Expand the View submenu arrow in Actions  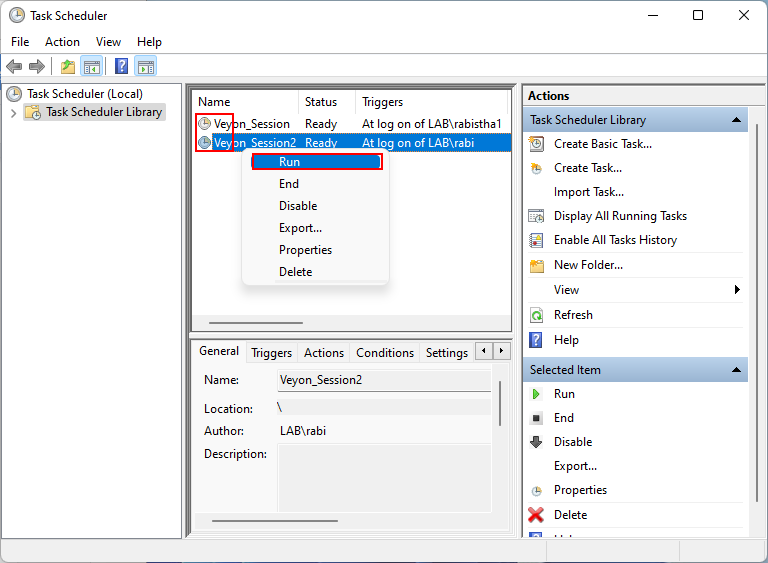[x=737, y=290]
